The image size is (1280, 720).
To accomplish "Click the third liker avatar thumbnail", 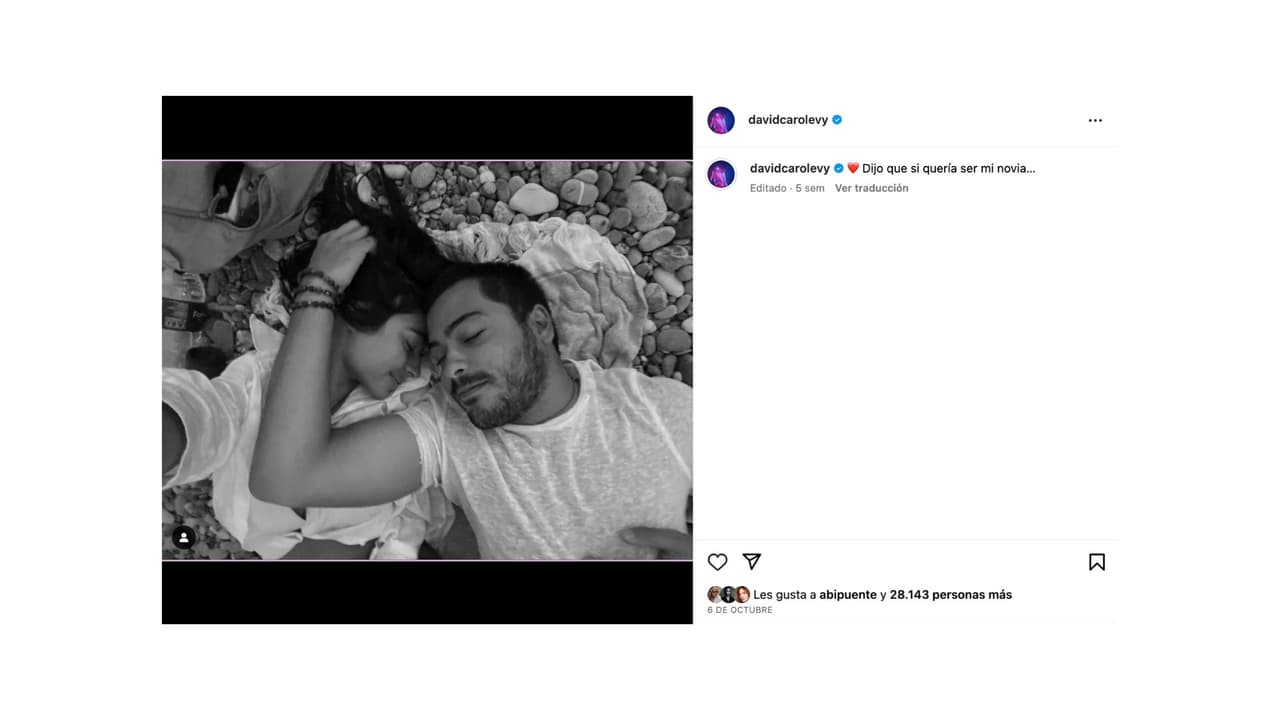I will click(x=742, y=594).
